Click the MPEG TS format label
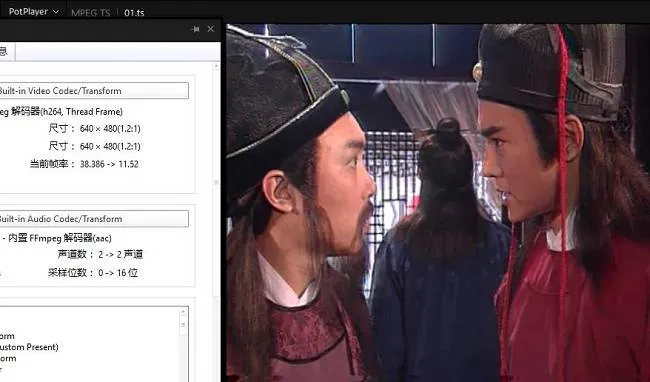 point(91,13)
